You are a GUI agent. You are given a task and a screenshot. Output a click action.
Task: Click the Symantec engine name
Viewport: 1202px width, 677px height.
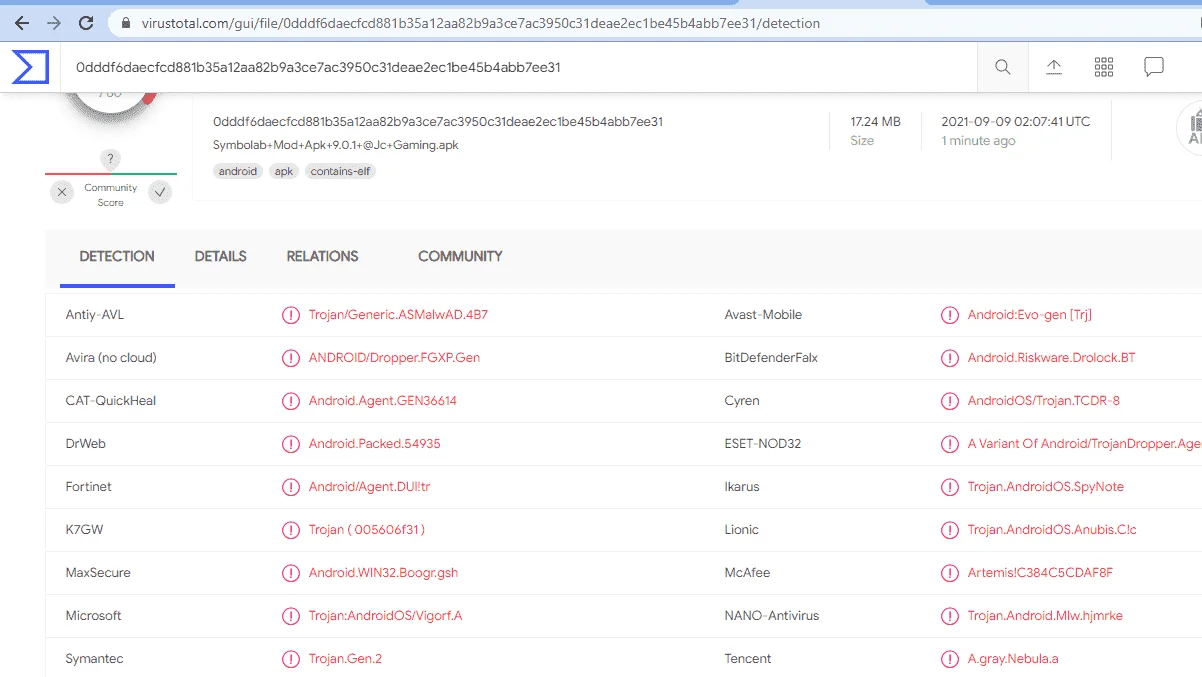pos(95,659)
